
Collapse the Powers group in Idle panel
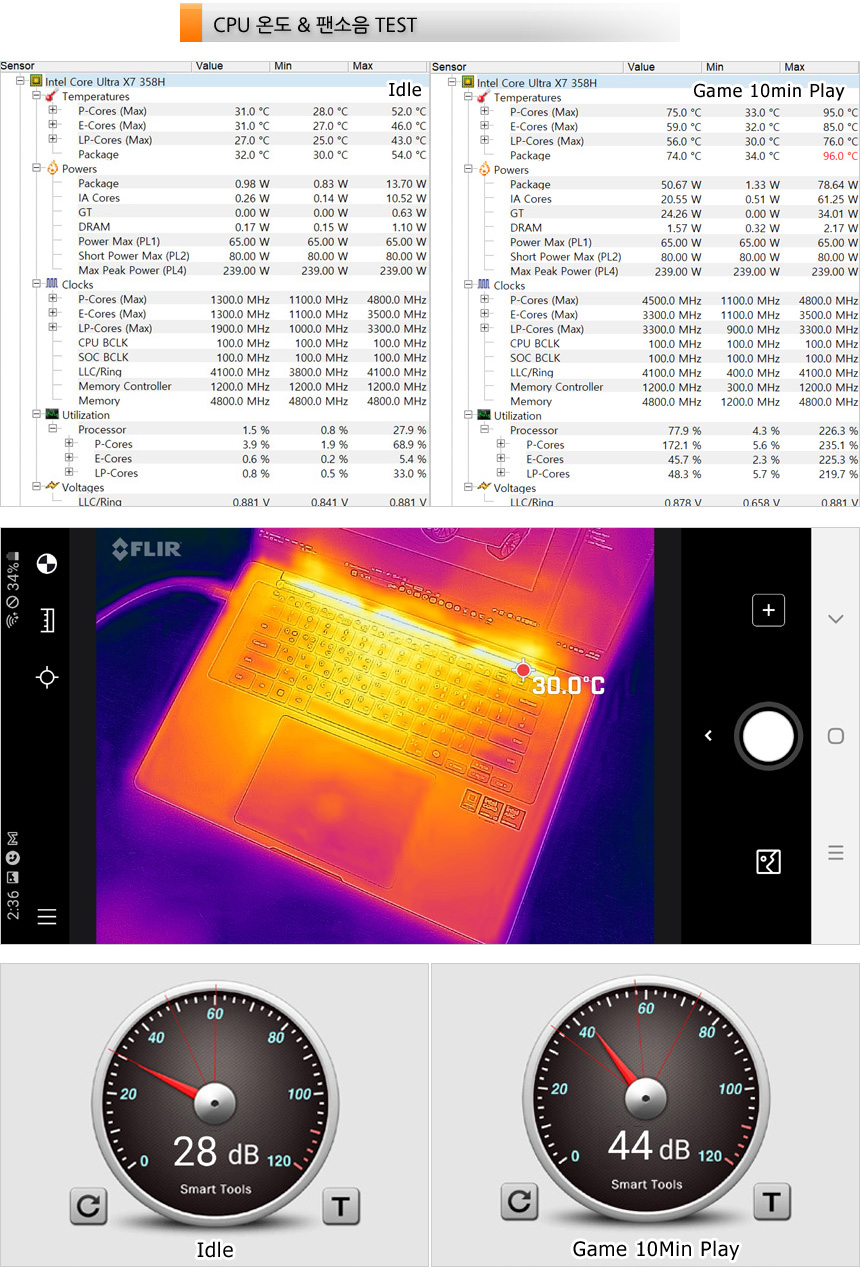click(36, 169)
